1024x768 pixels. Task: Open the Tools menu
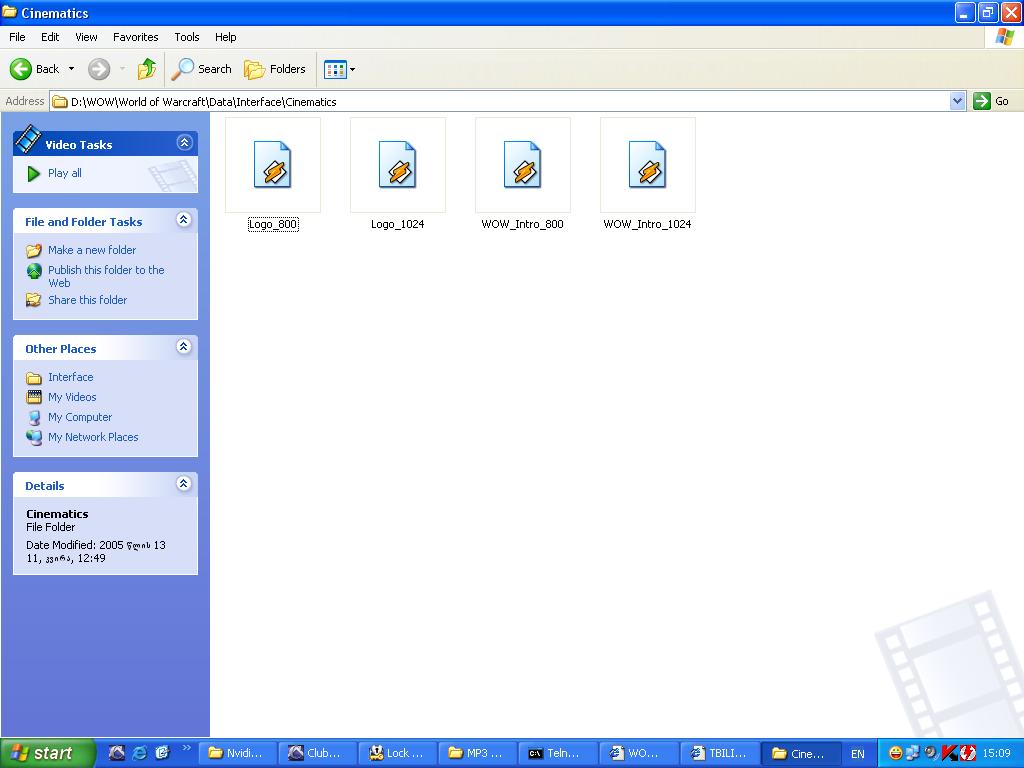click(187, 37)
